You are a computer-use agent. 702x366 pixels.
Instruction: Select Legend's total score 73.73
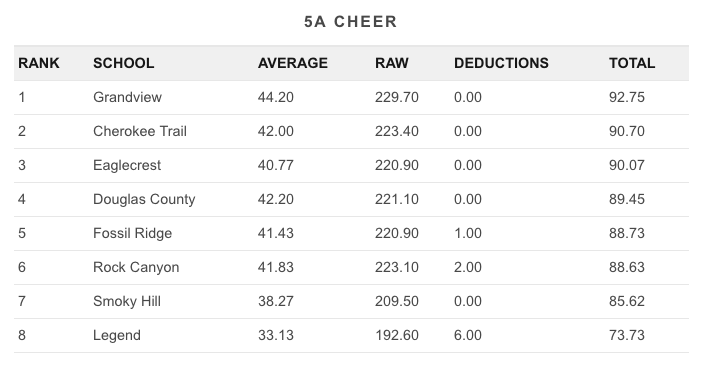627,335
